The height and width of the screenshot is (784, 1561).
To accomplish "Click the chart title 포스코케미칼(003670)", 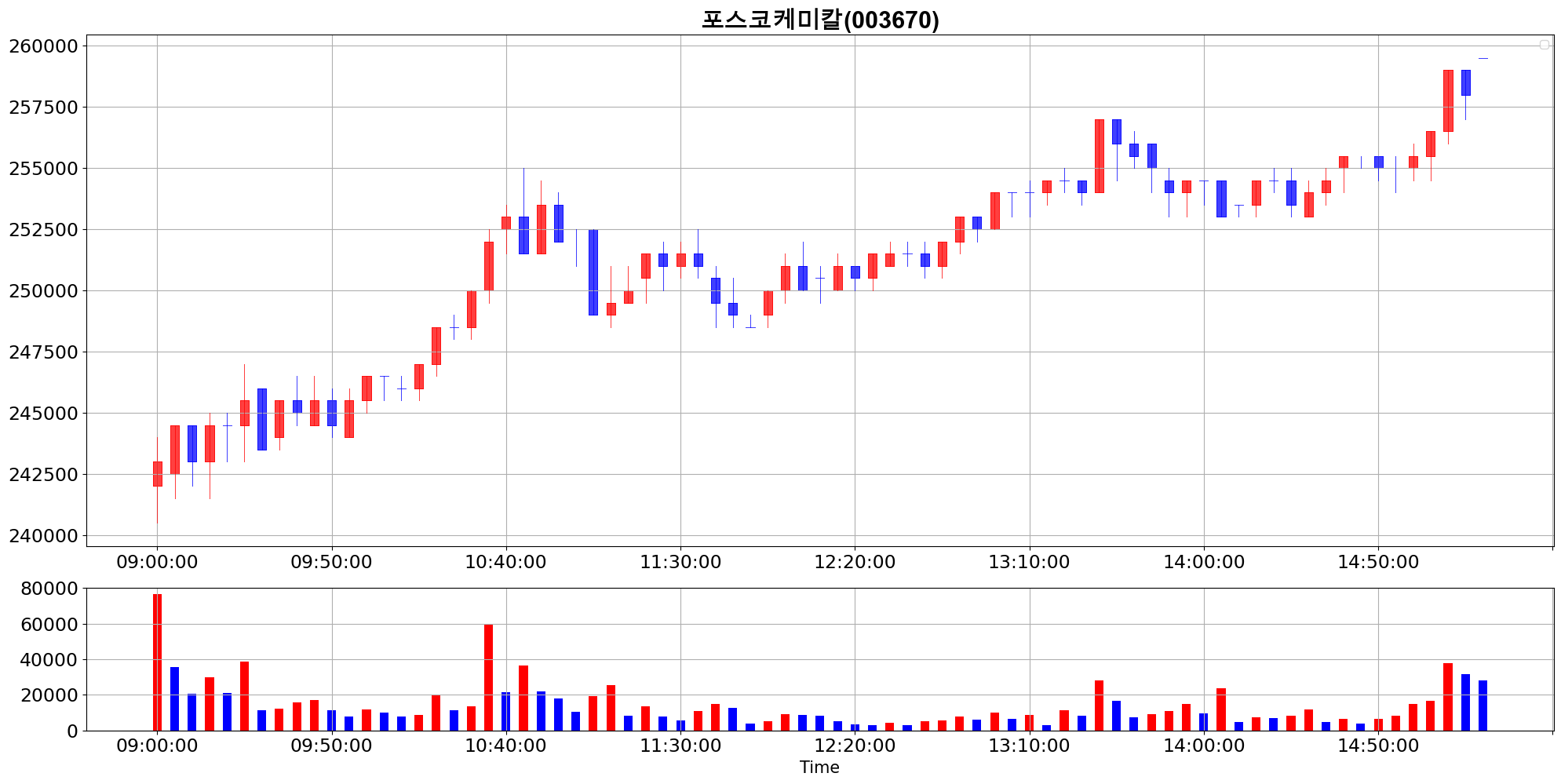I will 819,19.
